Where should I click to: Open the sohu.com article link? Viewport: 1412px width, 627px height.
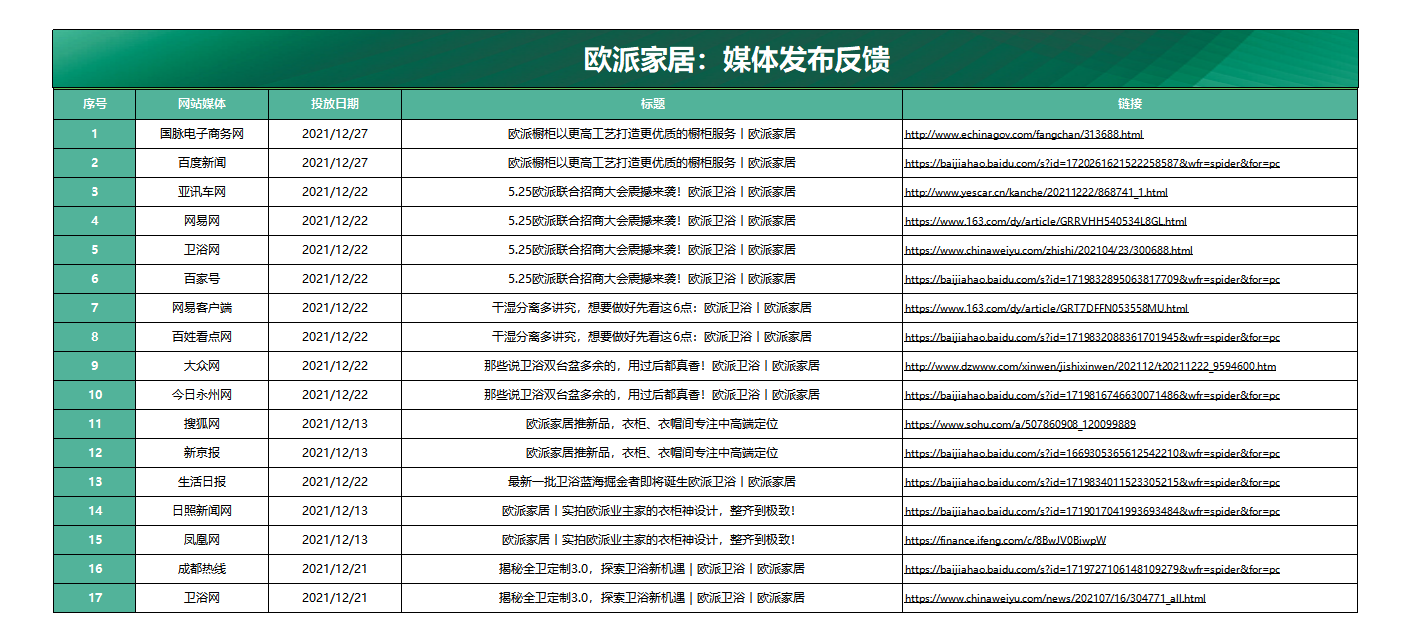(x=1020, y=424)
